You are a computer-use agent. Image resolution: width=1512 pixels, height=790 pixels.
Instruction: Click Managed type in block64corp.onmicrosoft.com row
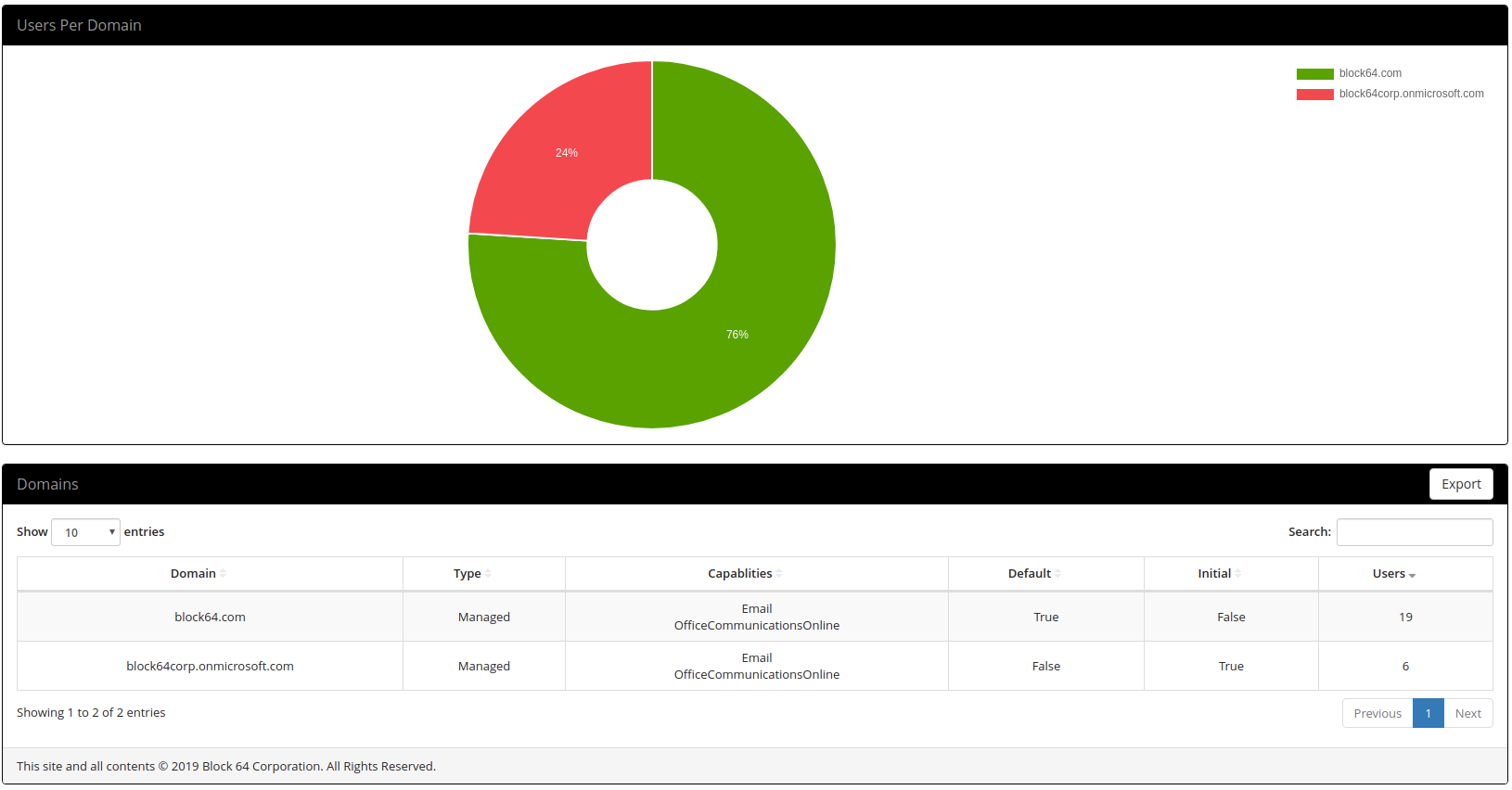pyautogui.click(x=484, y=666)
